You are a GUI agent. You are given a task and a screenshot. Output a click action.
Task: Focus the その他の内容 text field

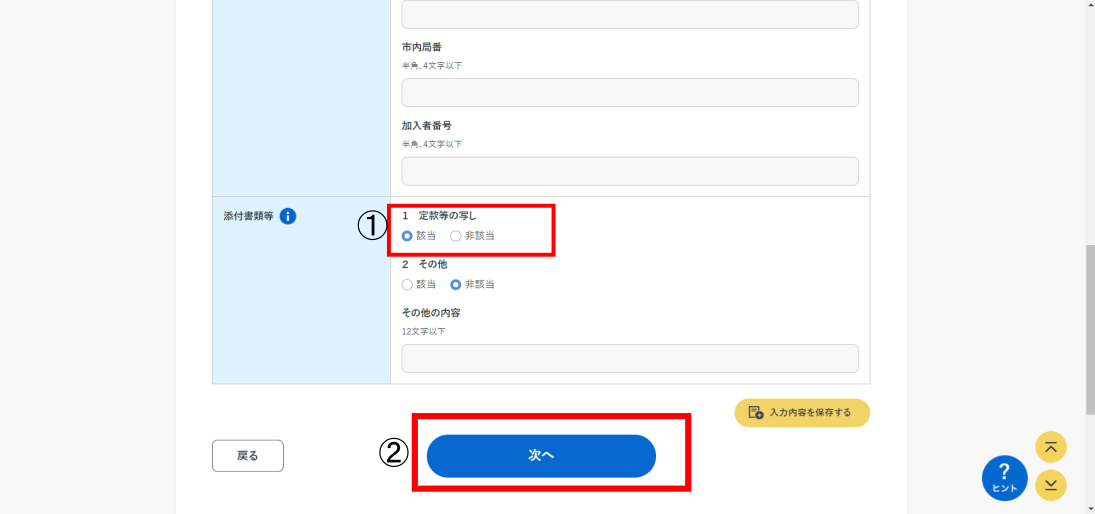(x=630, y=358)
